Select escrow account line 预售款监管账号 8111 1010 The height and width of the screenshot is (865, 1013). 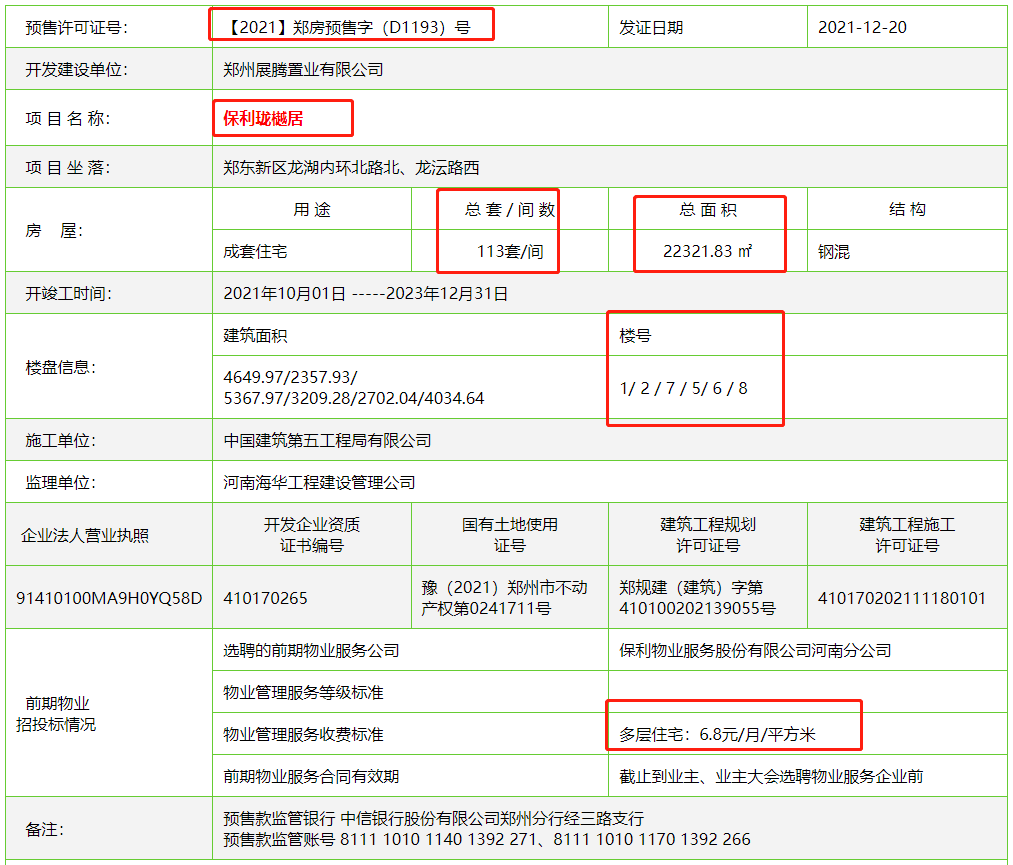(486, 839)
